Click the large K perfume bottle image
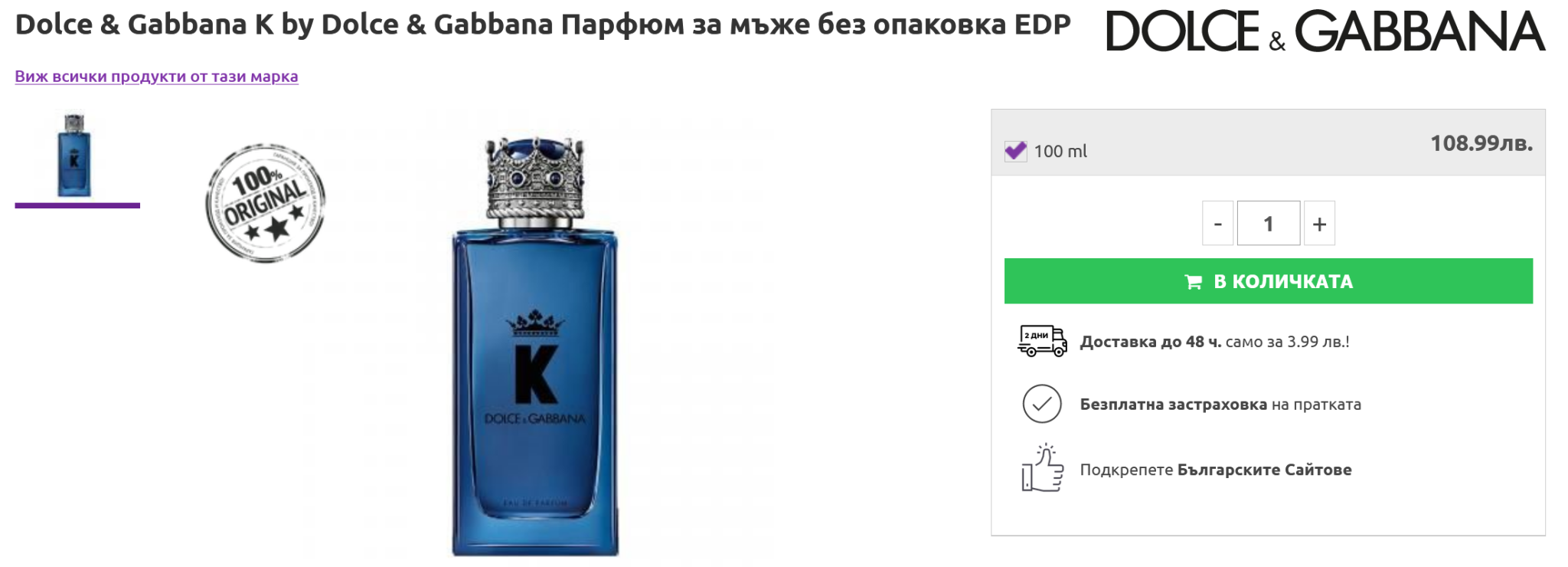 click(x=534, y=346)
